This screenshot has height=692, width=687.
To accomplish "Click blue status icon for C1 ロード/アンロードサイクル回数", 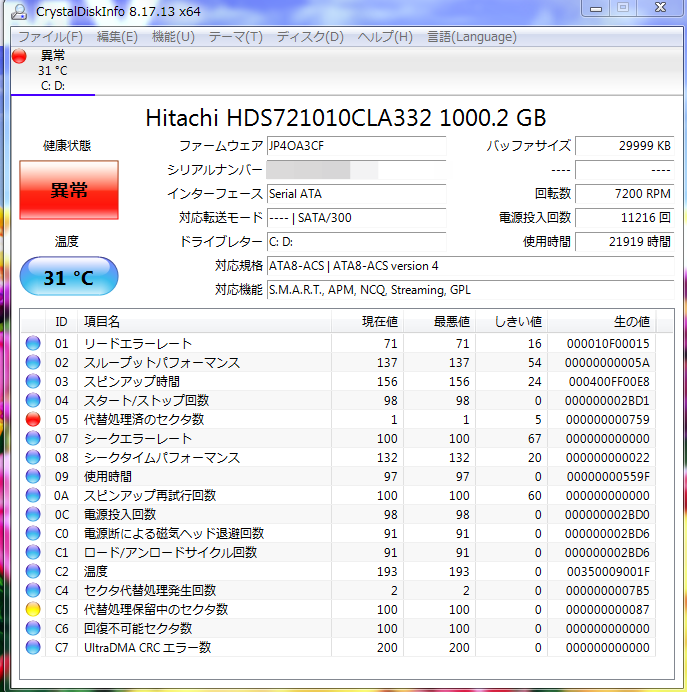I will (33, 552).
